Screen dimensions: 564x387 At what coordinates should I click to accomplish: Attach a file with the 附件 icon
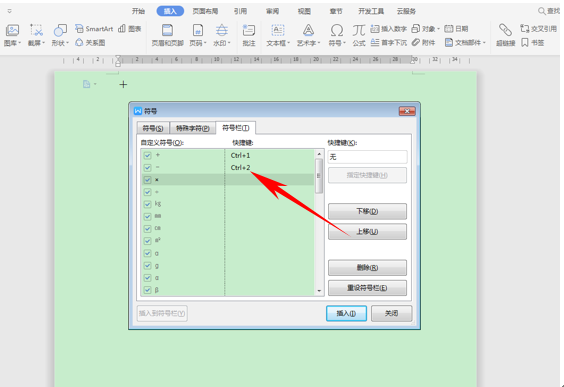pyautogui.click(x=423, y=43)
